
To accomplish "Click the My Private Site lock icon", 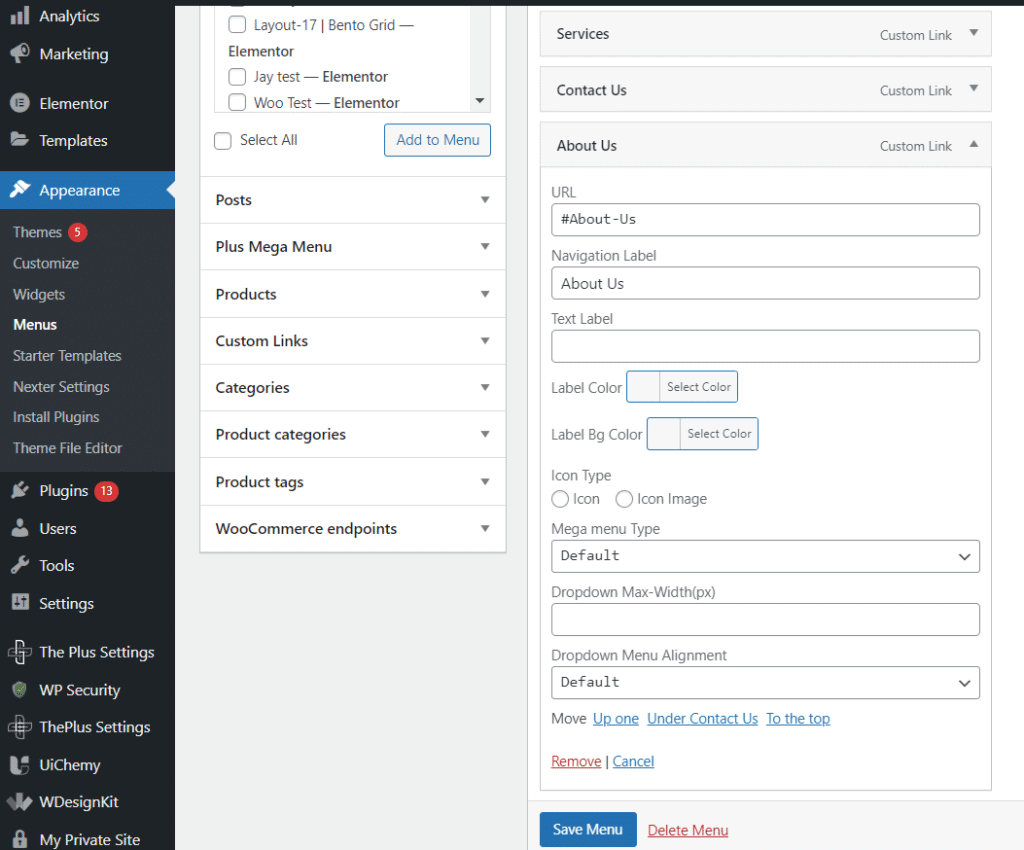I will point(20,839).
